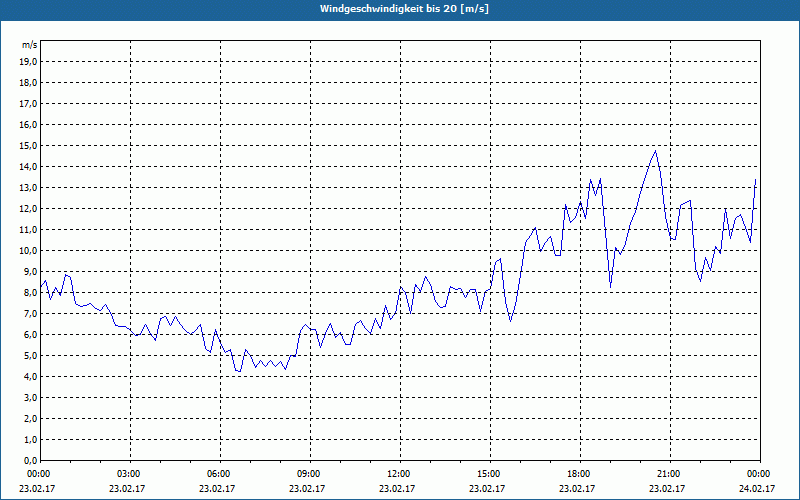Click the '17,0' y-axis value

tap(29, 104)
